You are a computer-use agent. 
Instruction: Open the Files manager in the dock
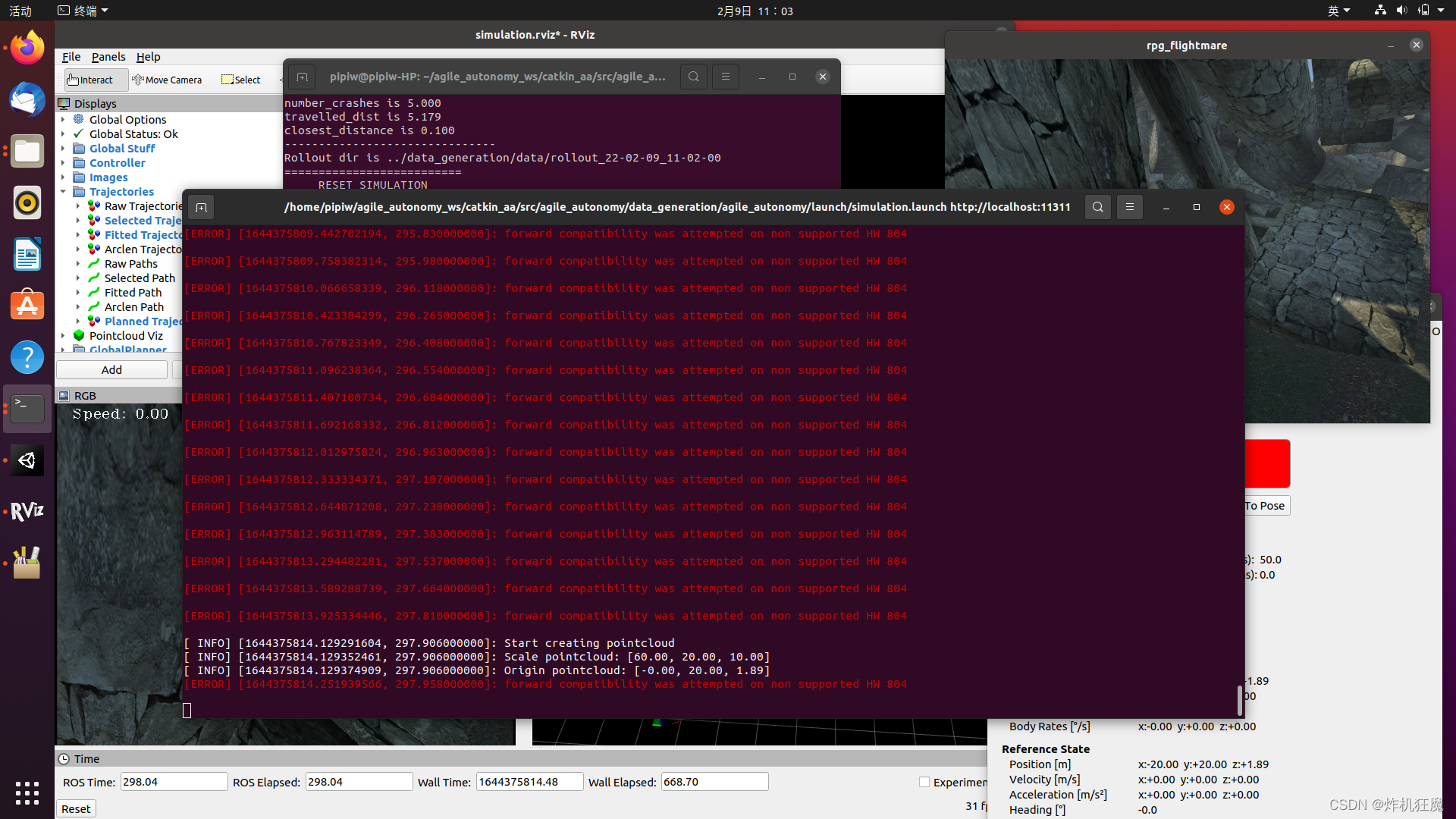(27, 152)
